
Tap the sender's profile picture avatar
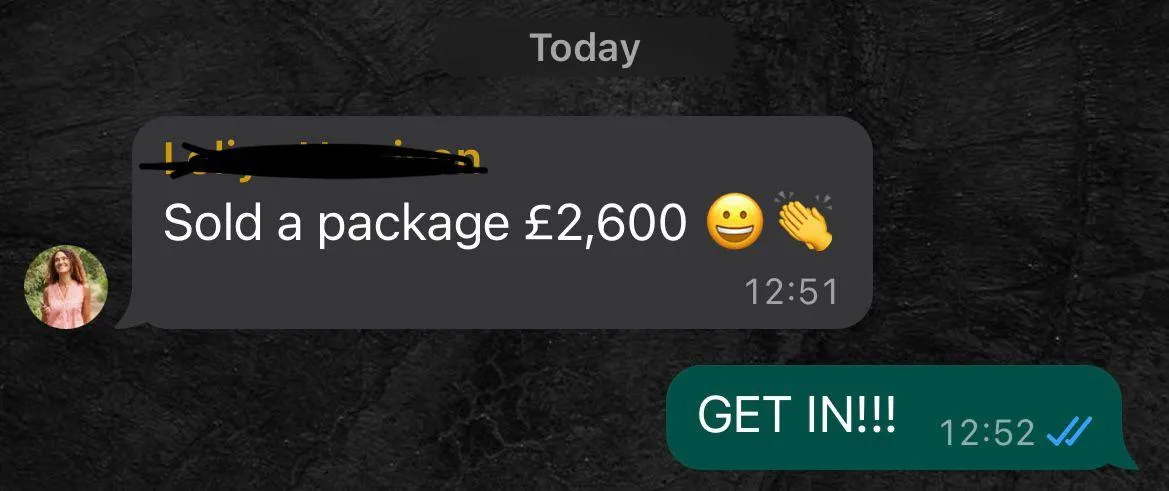point(66,288)
